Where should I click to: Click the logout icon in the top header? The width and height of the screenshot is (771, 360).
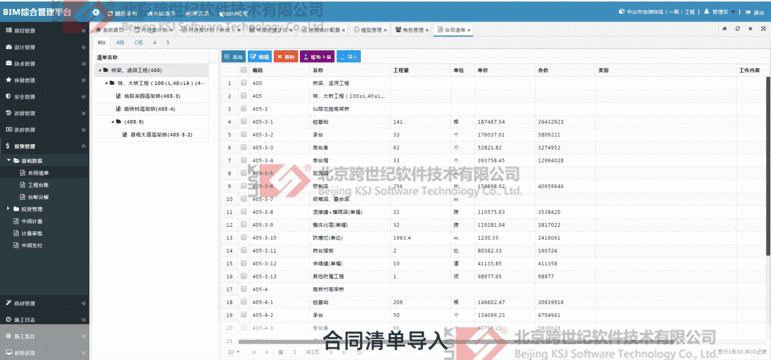(x=748, y=12)
